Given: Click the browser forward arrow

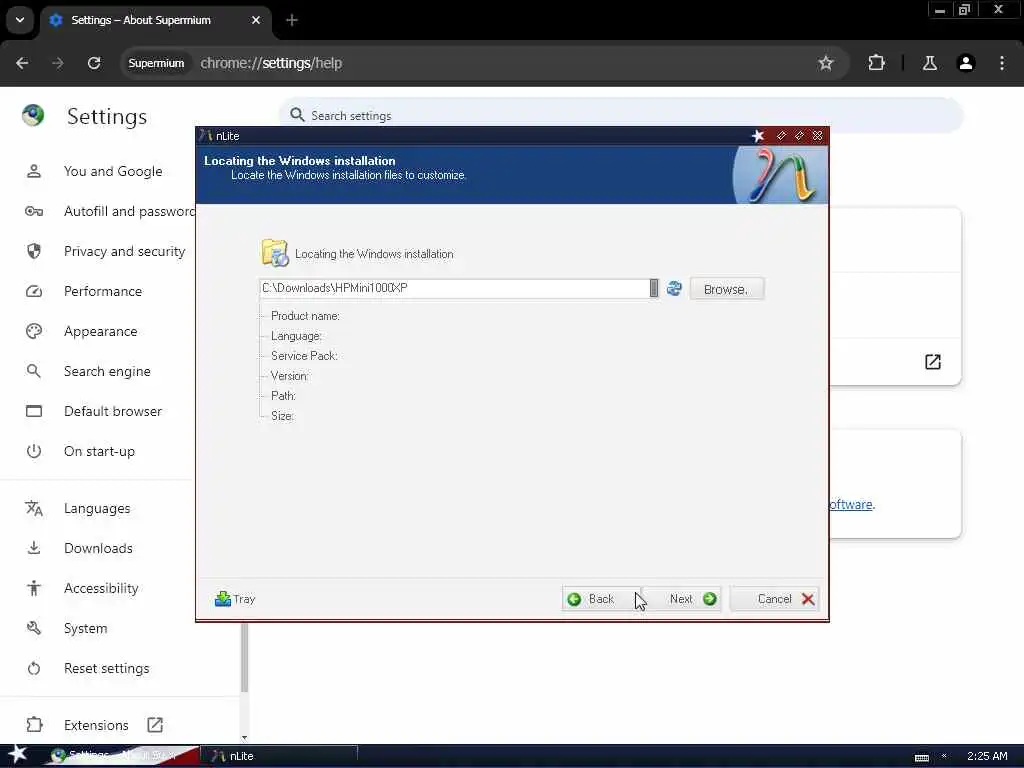Looking at the screenshot, I should 58,63.
